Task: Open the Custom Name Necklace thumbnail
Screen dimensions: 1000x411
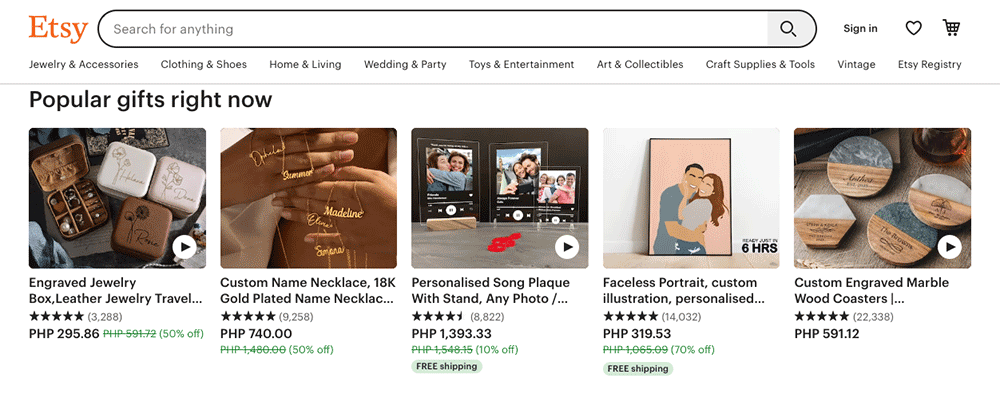Action: (x=308, y=197)
